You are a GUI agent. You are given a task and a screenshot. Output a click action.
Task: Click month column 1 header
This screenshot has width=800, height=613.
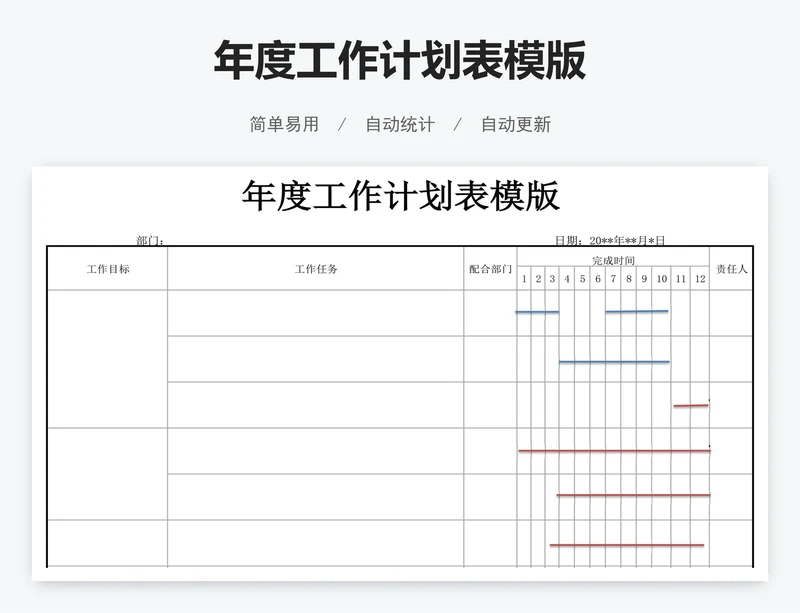pyautogui.click(x=524, y=279)
